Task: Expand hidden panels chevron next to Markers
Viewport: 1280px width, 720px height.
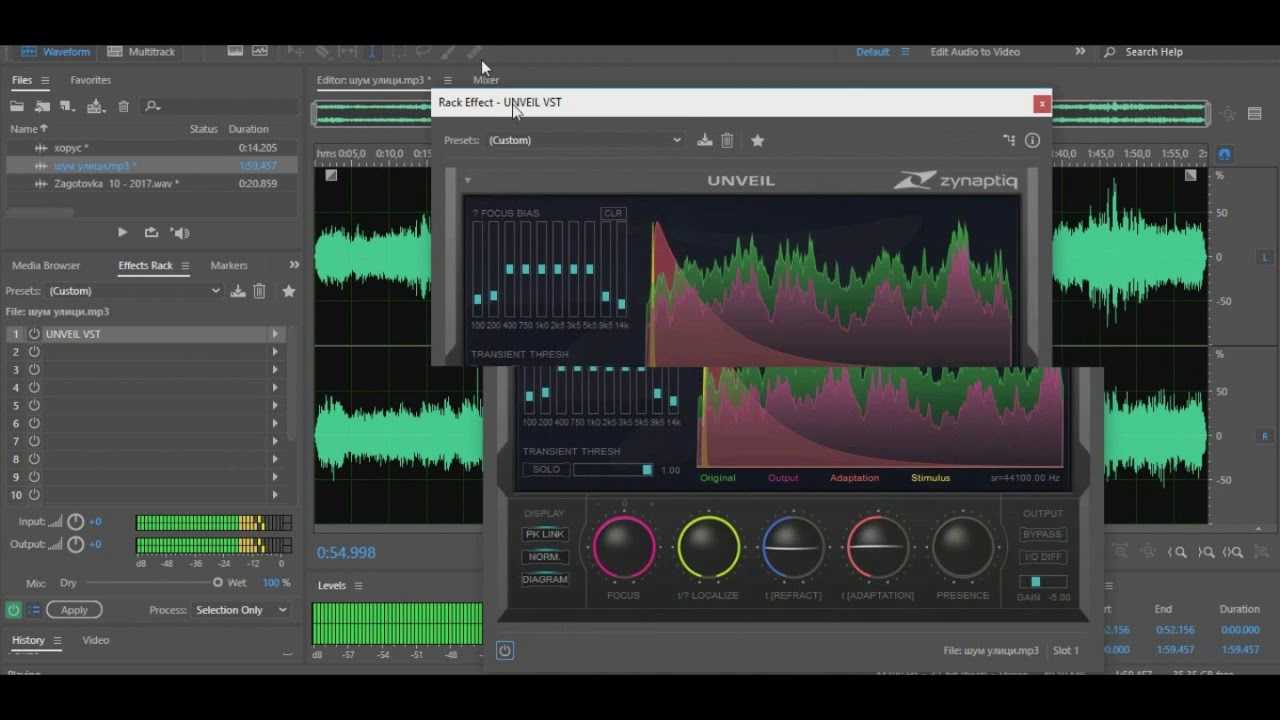Action: 294,265
